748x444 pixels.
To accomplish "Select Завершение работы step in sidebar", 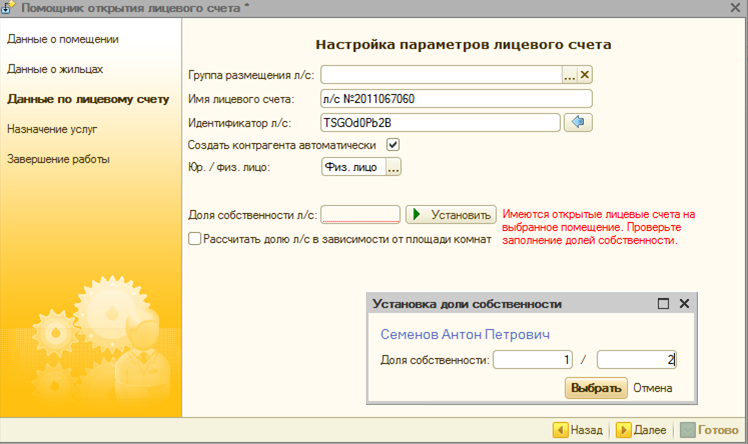I will [58, 159].
